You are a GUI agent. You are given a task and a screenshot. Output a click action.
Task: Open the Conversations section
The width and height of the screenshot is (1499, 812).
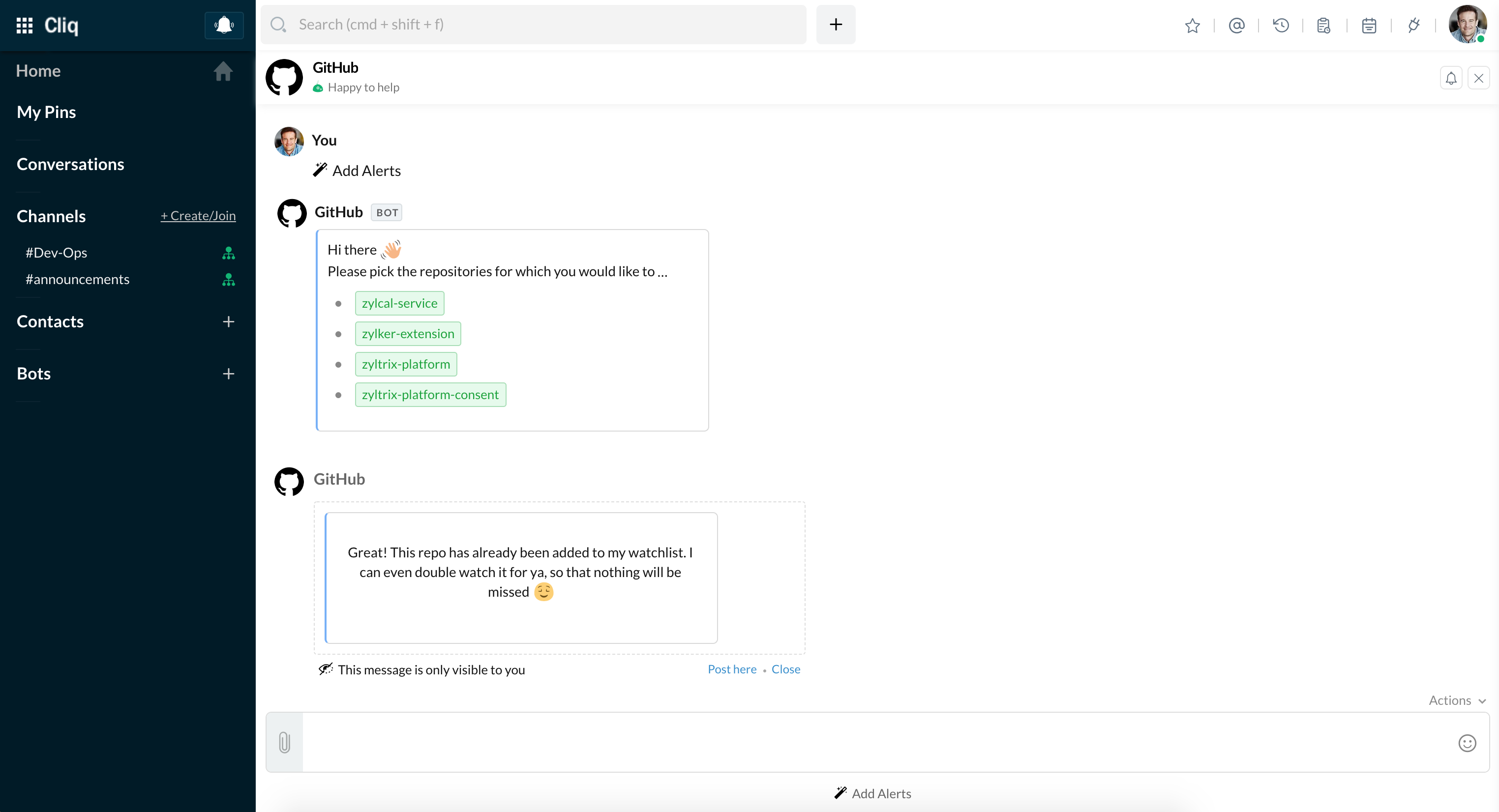coord(70,164)
